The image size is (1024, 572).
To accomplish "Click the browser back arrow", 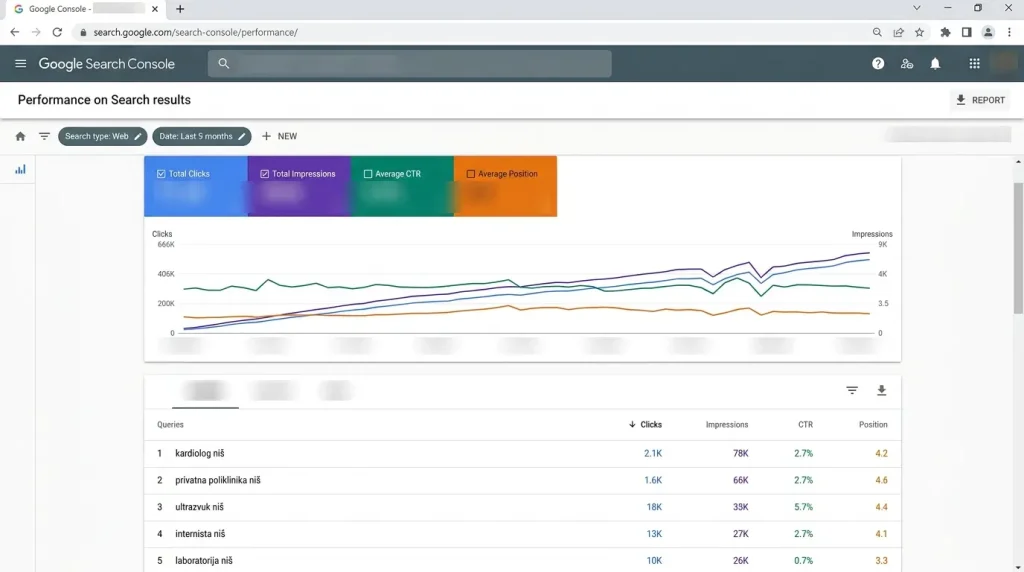I will (14, 32).
